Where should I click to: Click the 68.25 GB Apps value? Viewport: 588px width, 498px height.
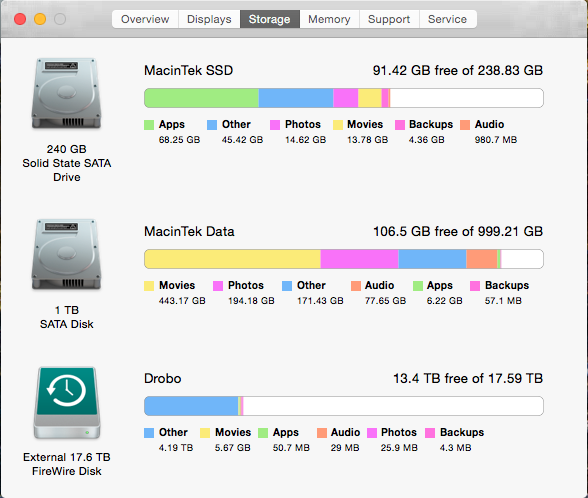(x=179, y=140)
